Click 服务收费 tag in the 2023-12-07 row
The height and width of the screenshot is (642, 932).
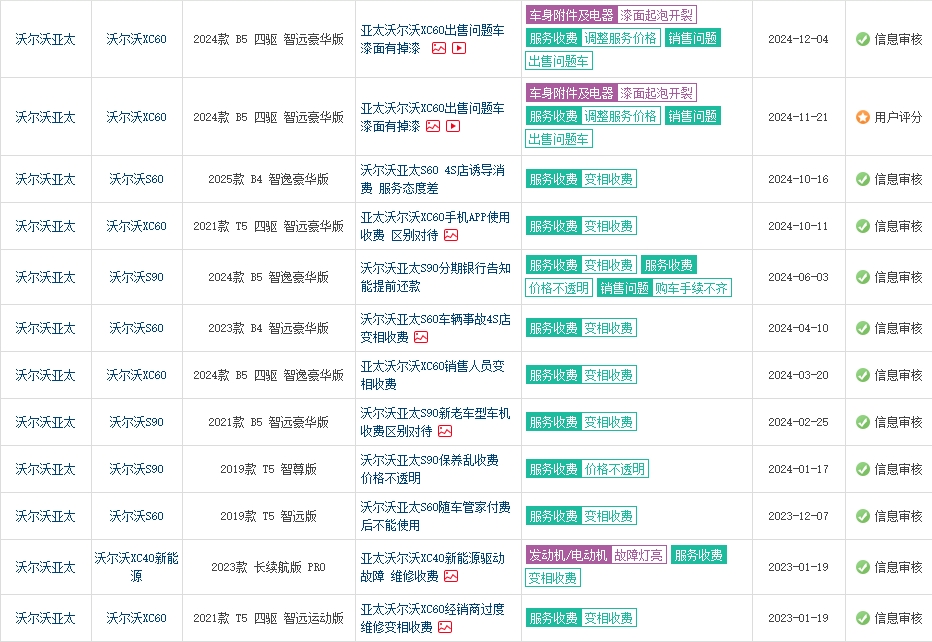[x=553, y=516]
